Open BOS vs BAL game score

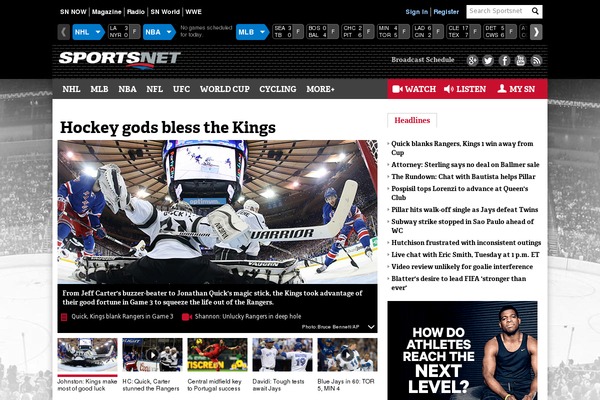pos(323,32)
